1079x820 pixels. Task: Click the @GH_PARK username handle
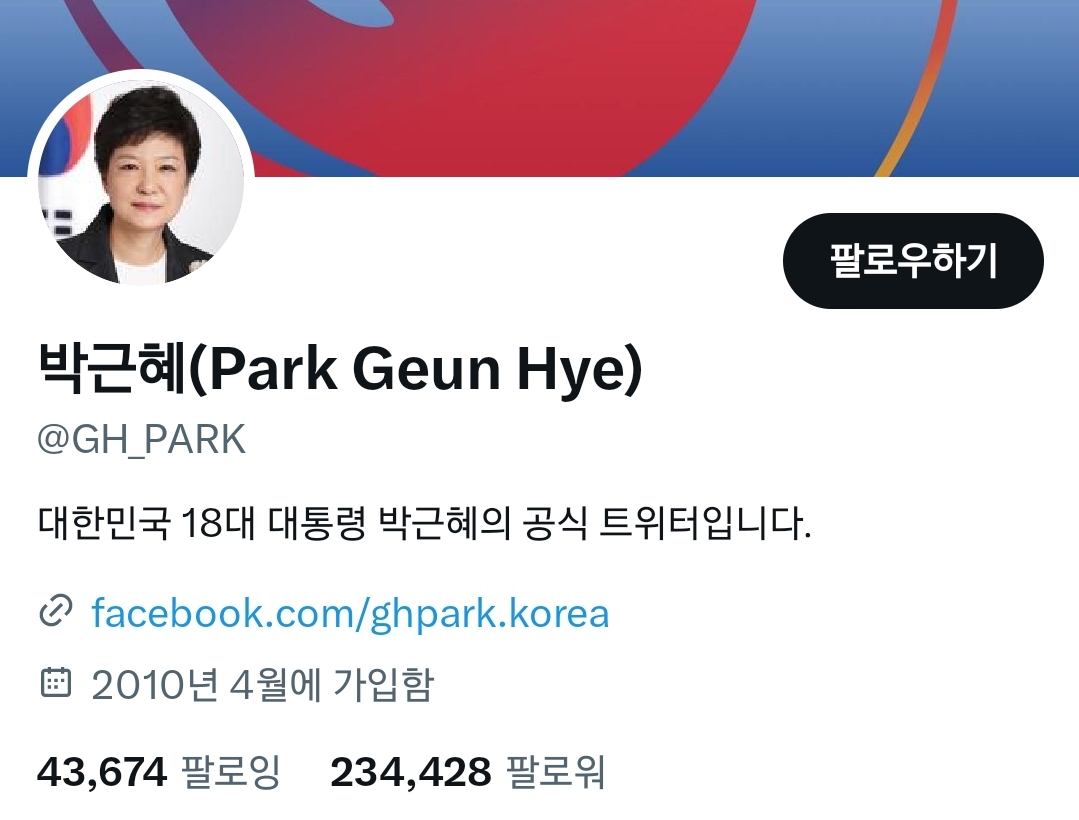pyautogui.click(x=141, y=439)
